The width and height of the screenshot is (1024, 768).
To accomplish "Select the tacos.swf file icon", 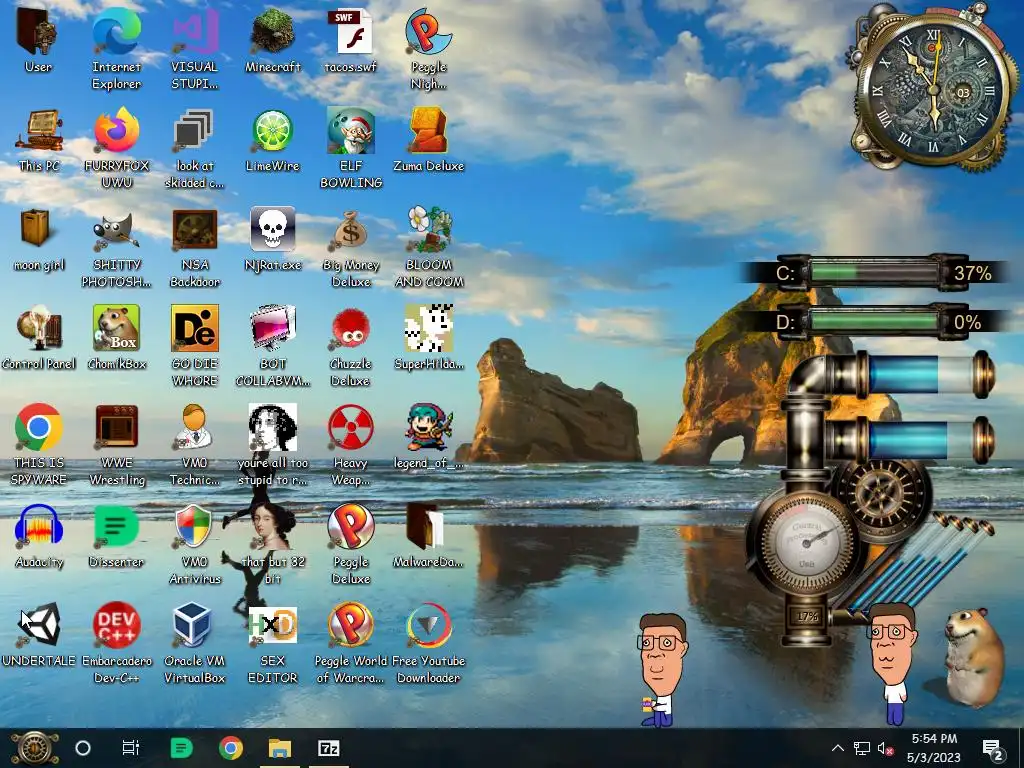I will click(351, 33).
